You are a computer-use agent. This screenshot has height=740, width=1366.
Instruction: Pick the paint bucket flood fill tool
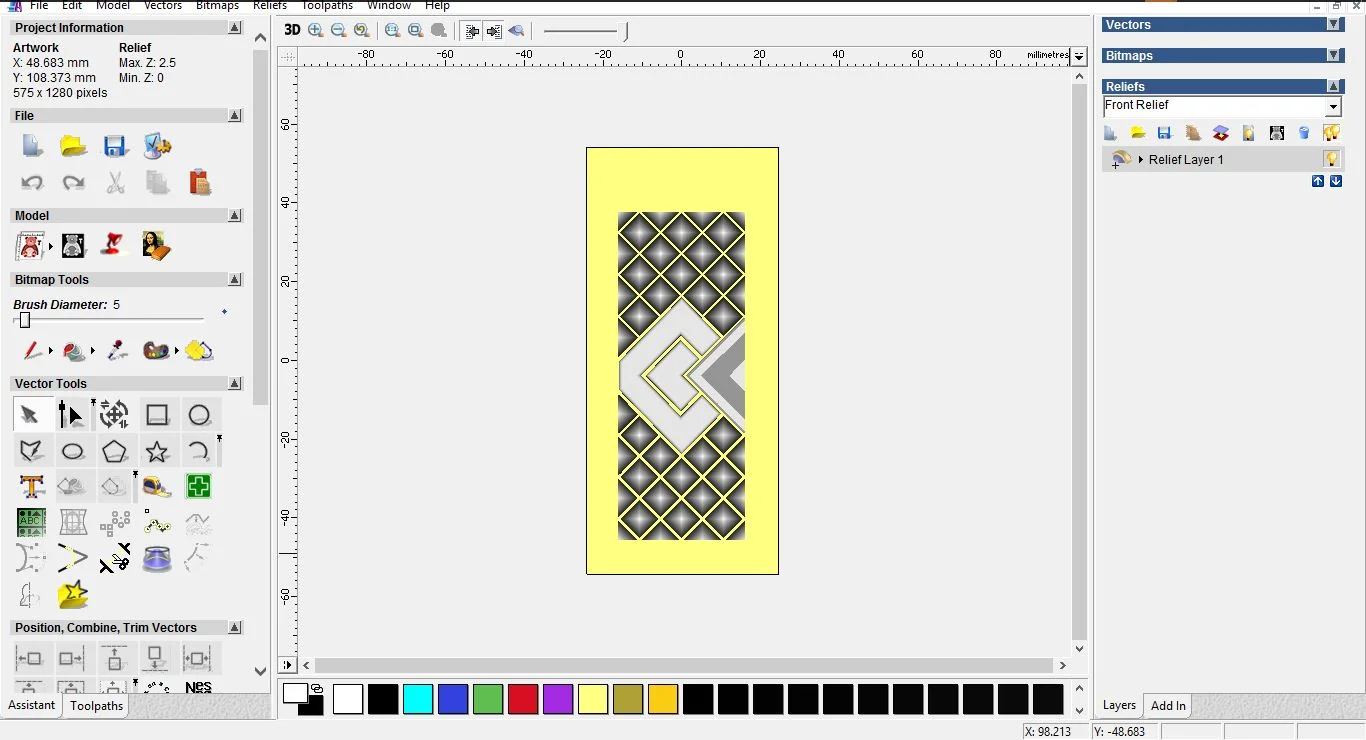[74, 351]
